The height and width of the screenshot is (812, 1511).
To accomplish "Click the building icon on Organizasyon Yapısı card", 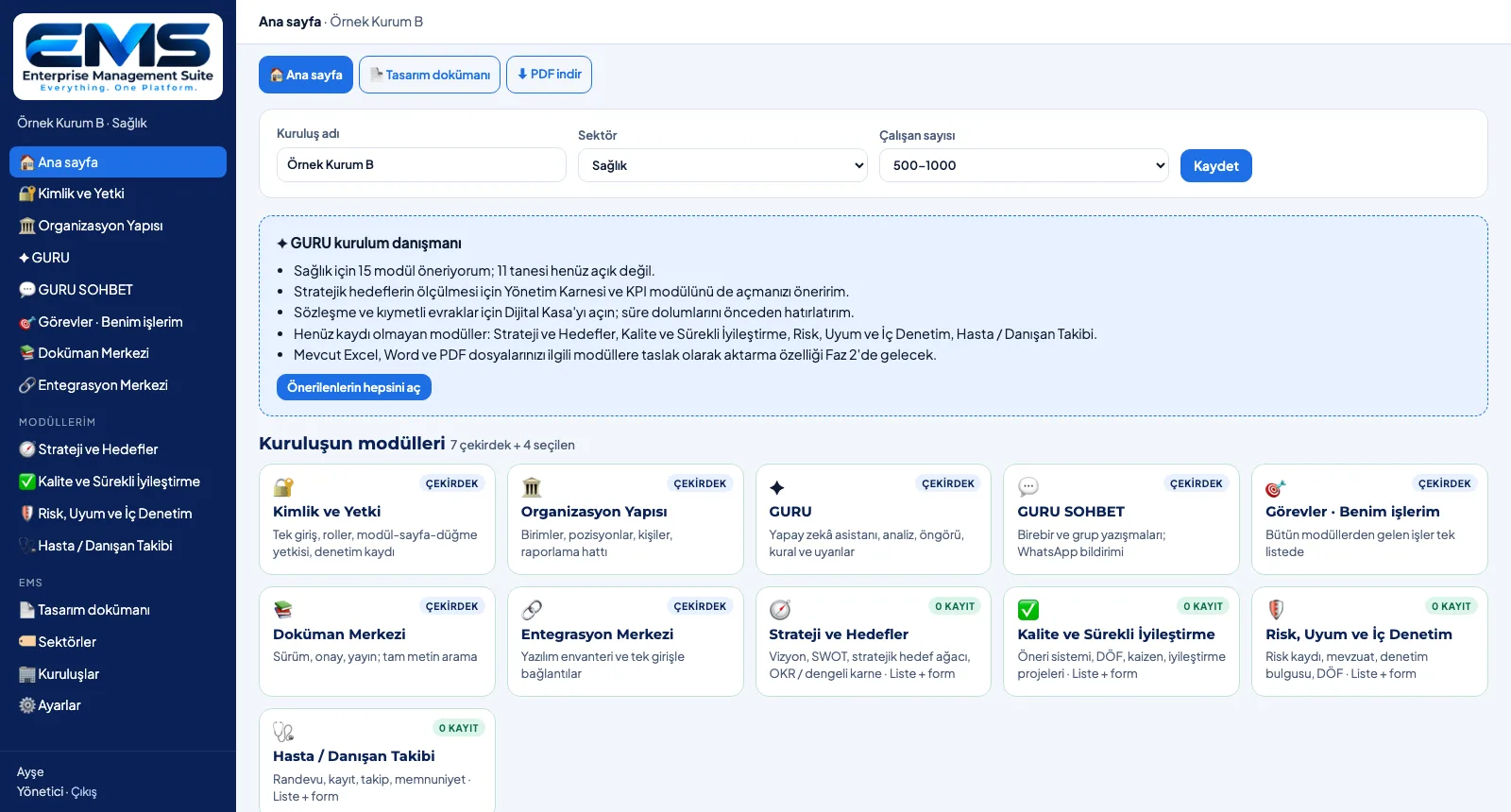I will [x=532, y=487].
